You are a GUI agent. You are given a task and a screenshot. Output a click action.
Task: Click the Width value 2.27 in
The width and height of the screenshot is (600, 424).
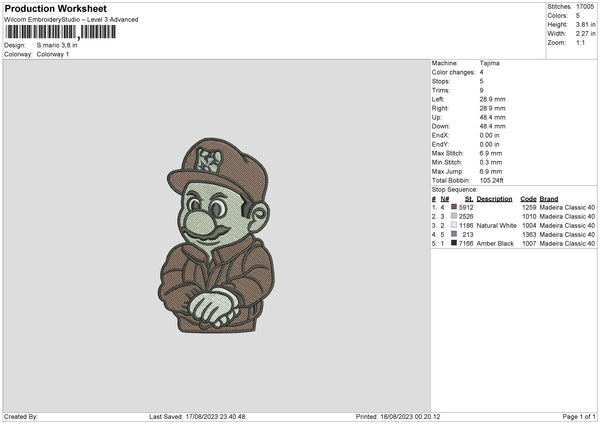coord(585,34)
